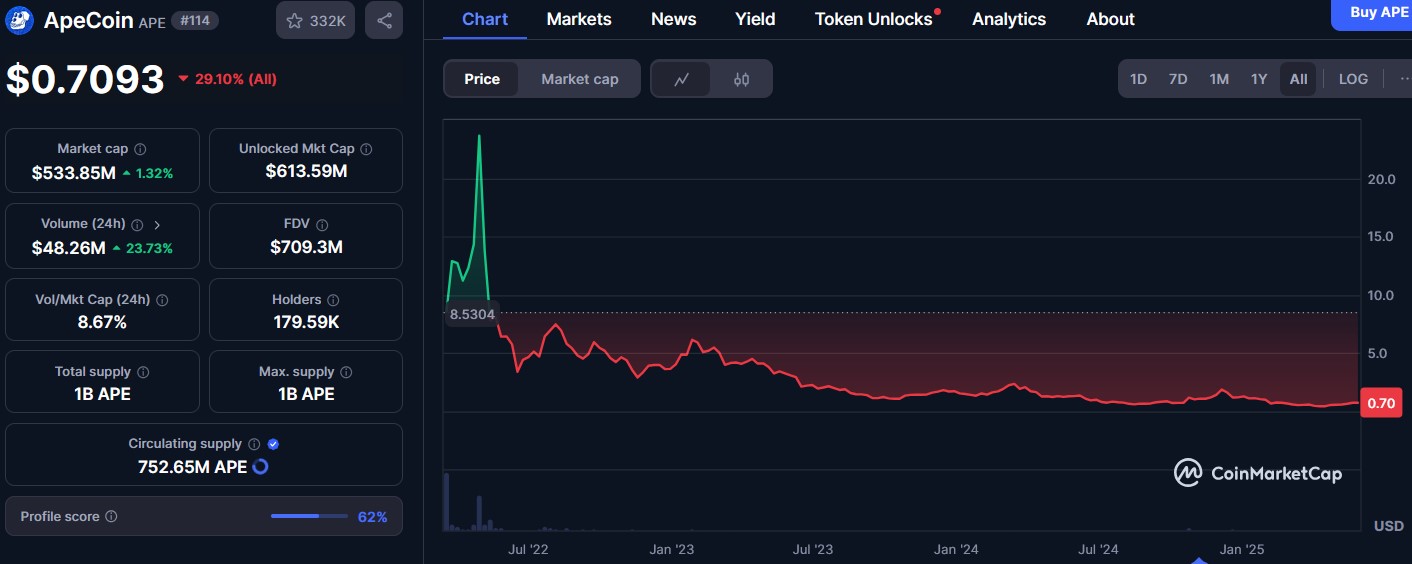Open FDV info icon

322,225
